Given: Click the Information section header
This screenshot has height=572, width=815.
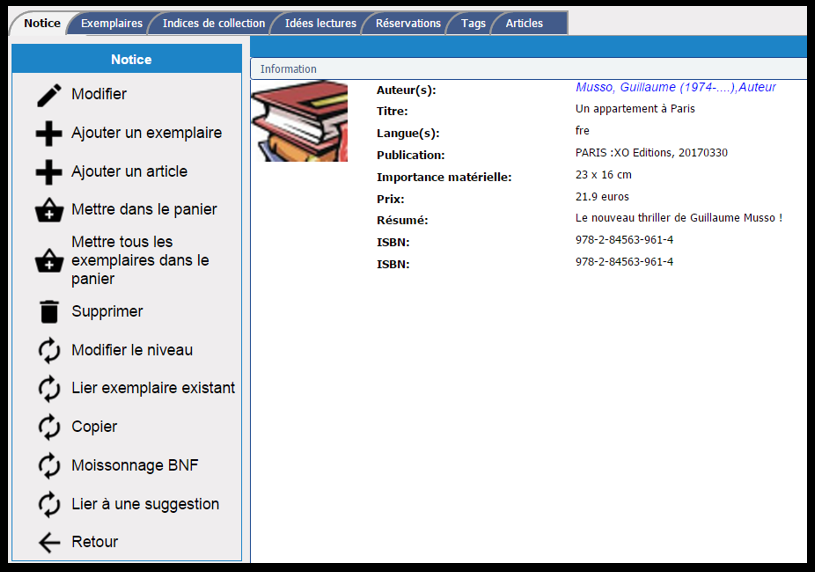Looking at the screenshot, I should click(x=528, y=69).
